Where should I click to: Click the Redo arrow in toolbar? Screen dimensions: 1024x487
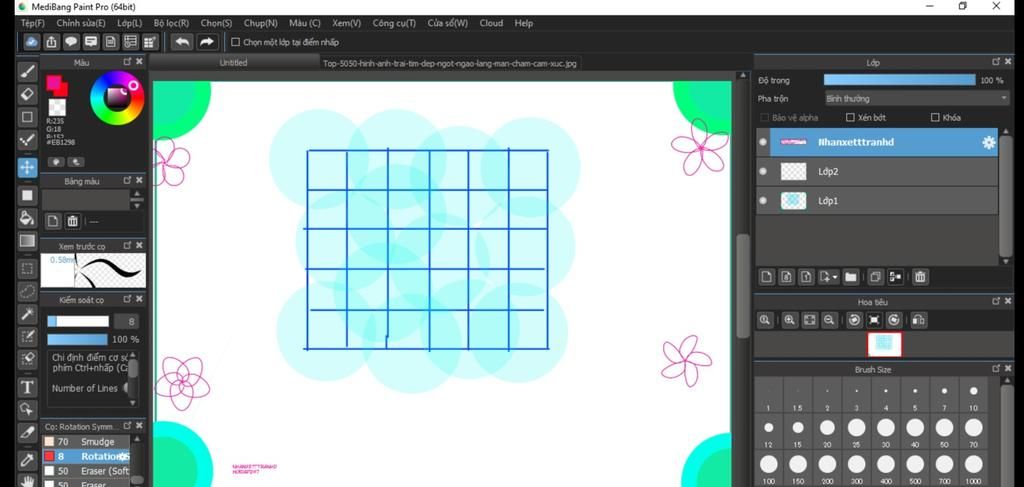206,42
